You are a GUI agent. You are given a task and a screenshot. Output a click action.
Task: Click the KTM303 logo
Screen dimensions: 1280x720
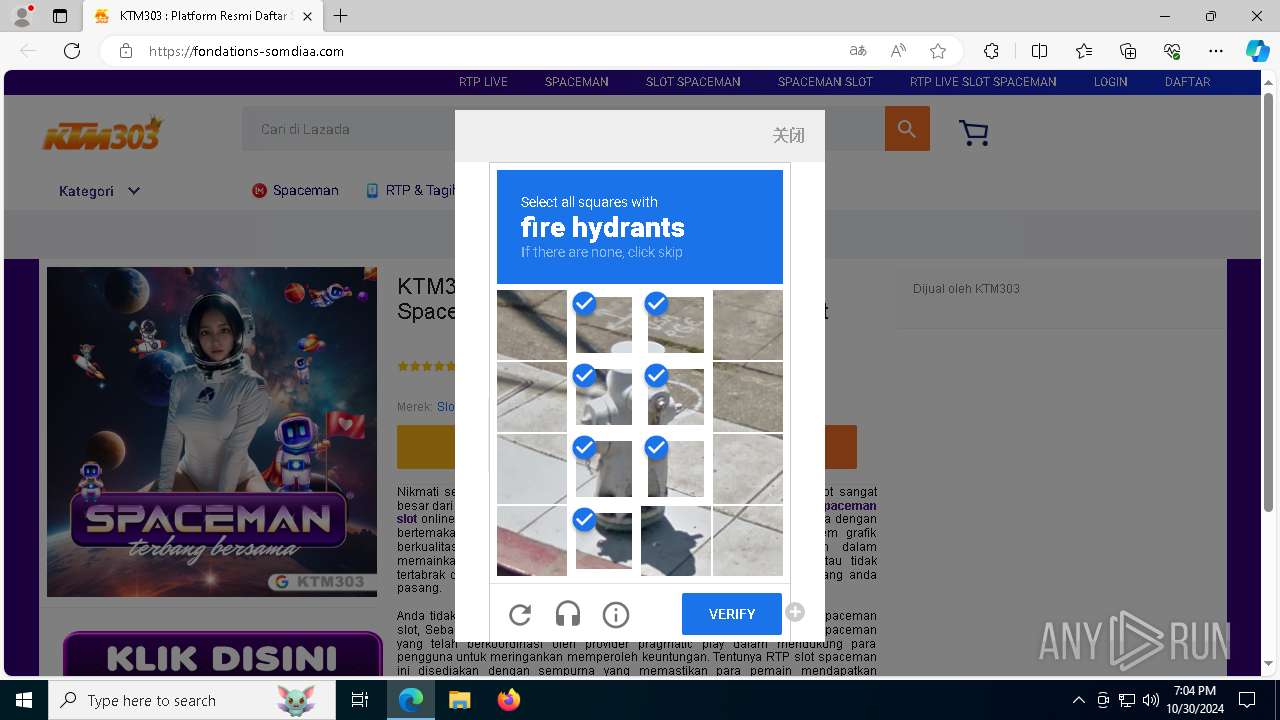tap(102, 133)
